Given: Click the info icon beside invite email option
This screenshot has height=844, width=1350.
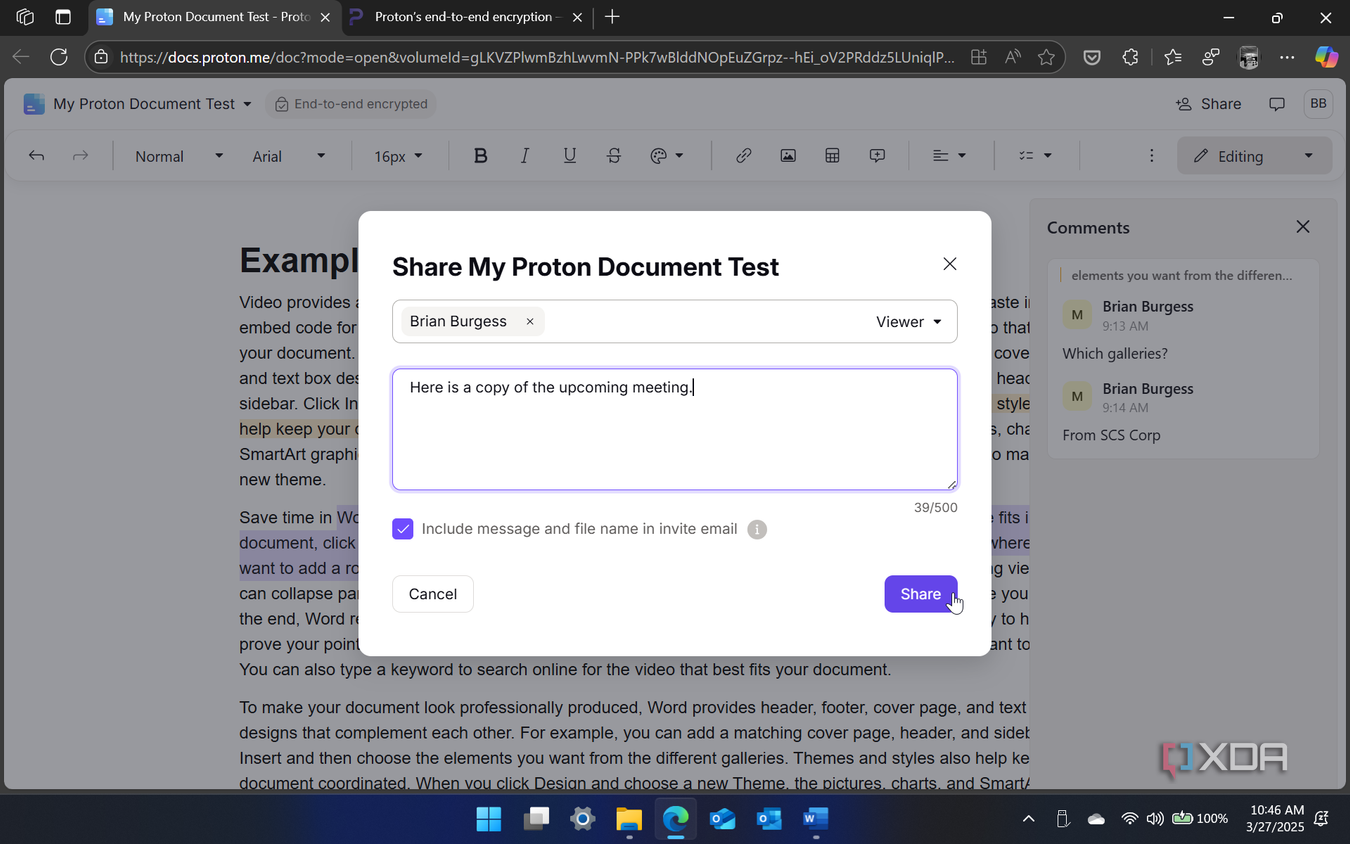Looking at the screenshot, I should [x=757, y=529].
